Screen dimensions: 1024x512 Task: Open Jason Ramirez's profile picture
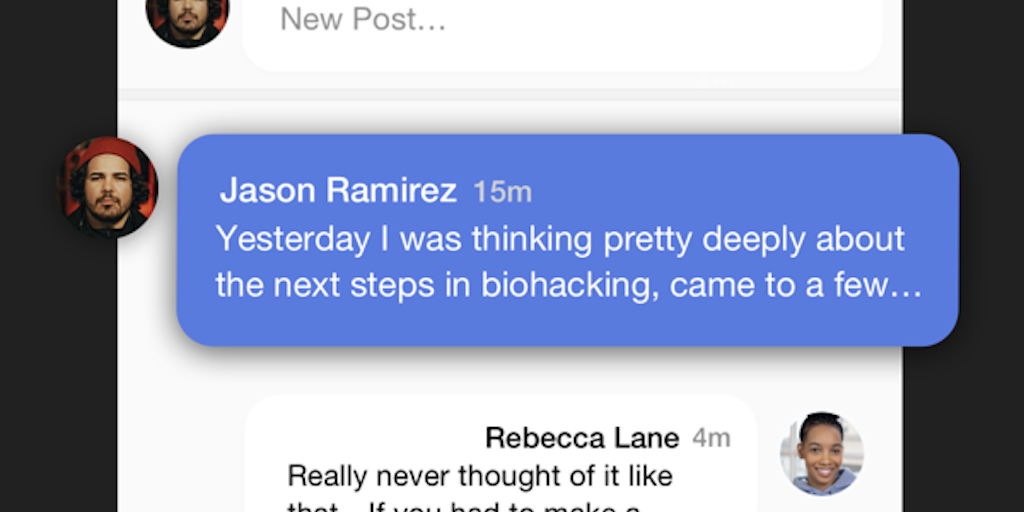tap(108, 187)
